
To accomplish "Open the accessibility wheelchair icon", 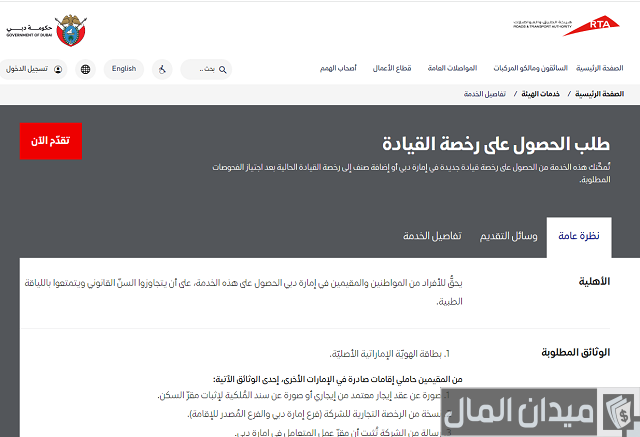I will click(162, 69).
